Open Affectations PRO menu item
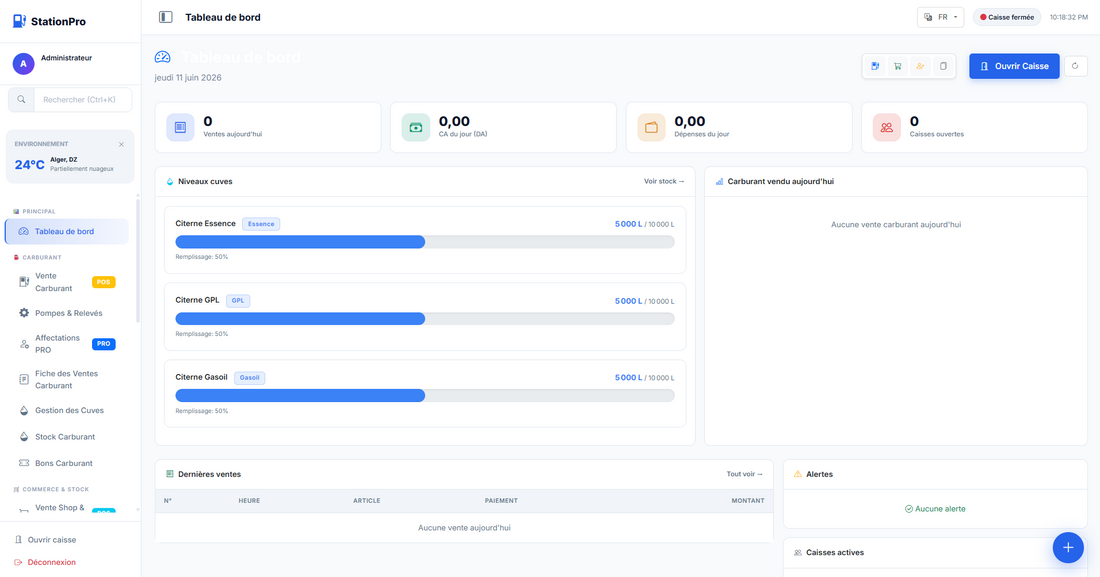Image resolution: width=1100 pixels, height=577 pixels. pos(67,344)
